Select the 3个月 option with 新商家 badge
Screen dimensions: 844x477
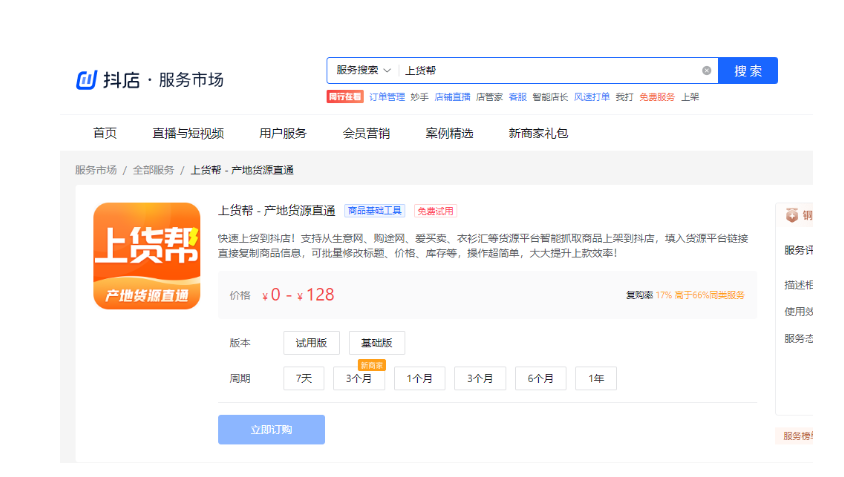click(358, 378)
